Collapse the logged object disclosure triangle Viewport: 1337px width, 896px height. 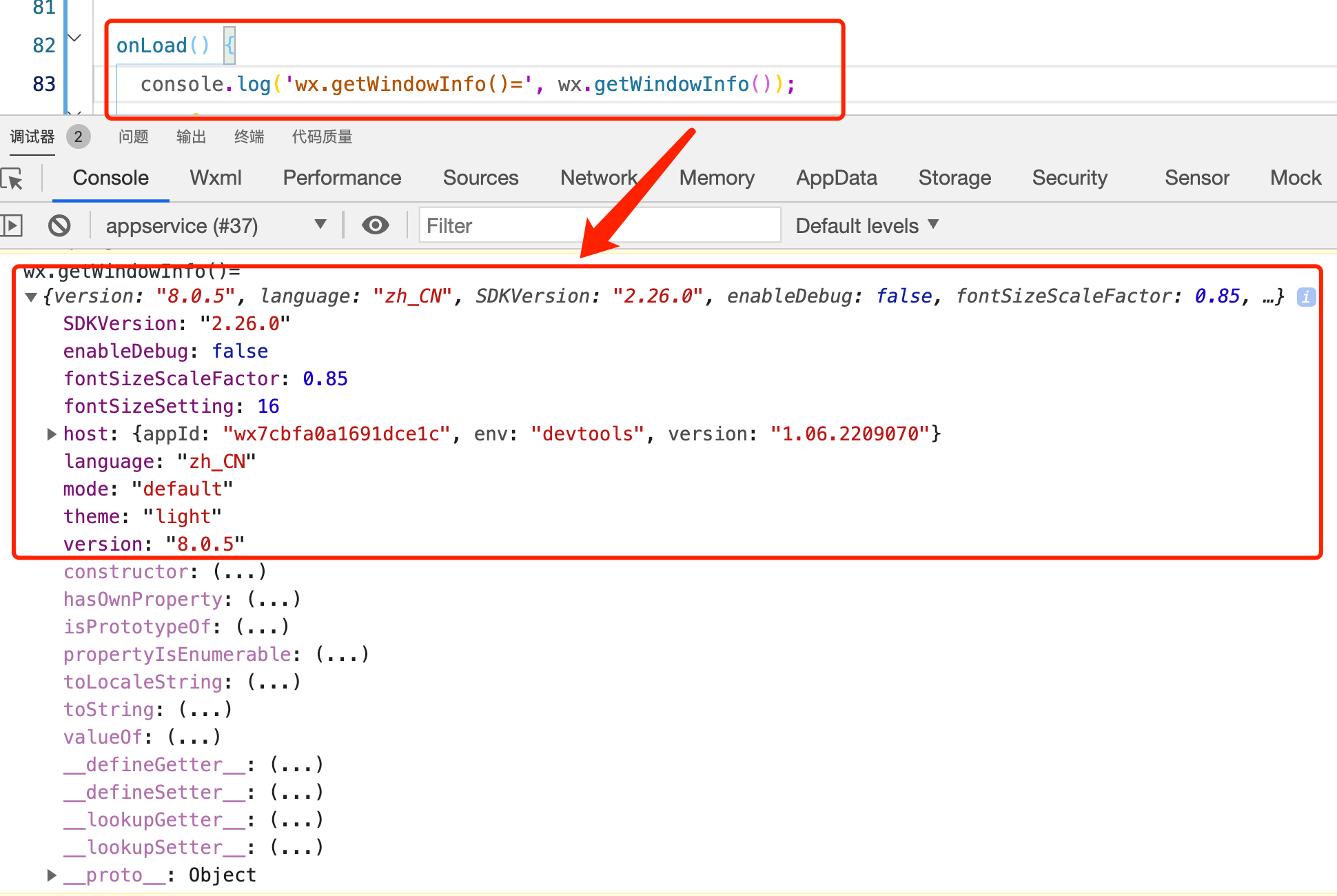click(x=31, y=297)
